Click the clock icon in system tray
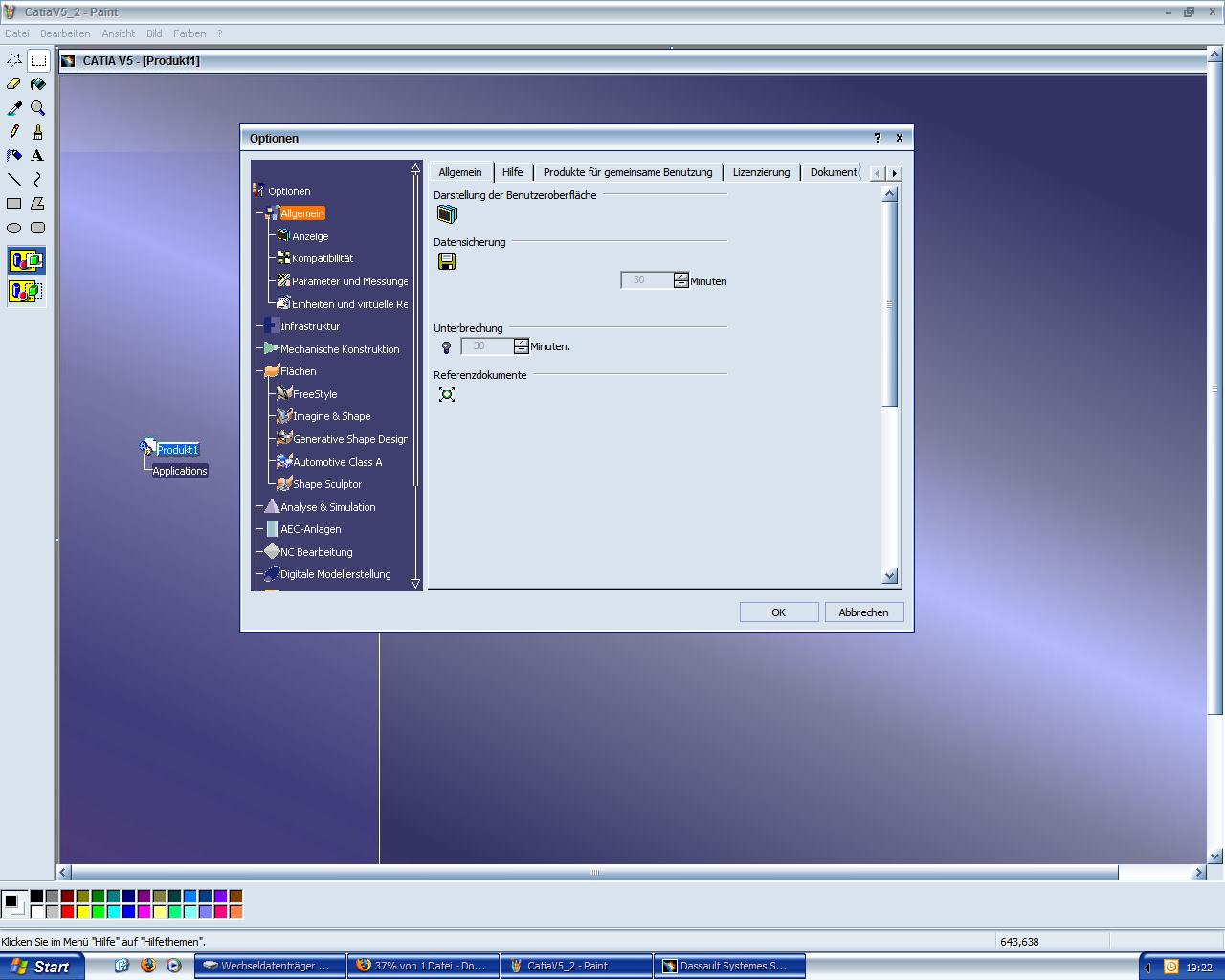The image size is (1225, 980). tap(1170, 967)
